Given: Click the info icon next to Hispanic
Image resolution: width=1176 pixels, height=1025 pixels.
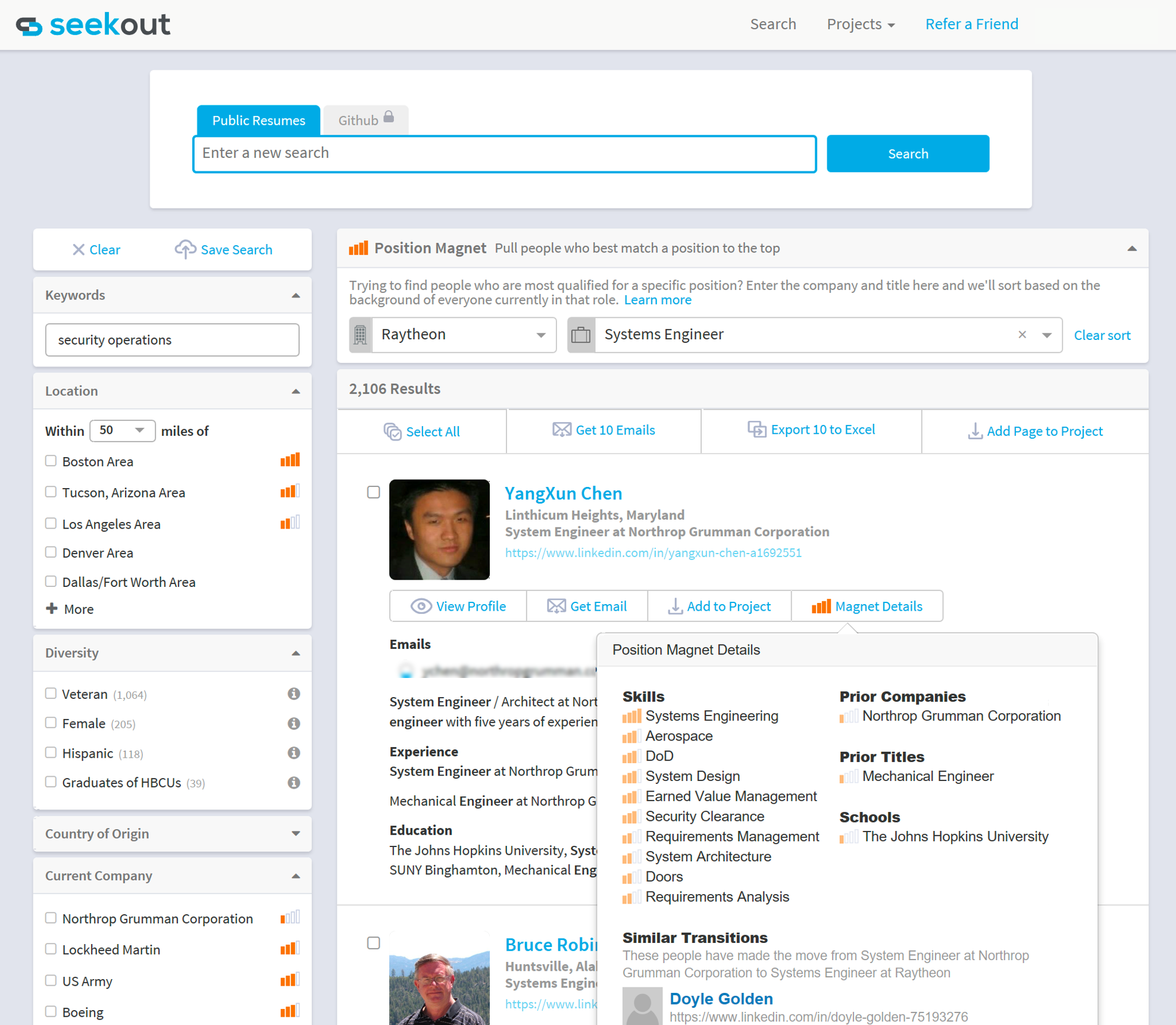Looking at the screenshot, I should [x=293, y=753].
